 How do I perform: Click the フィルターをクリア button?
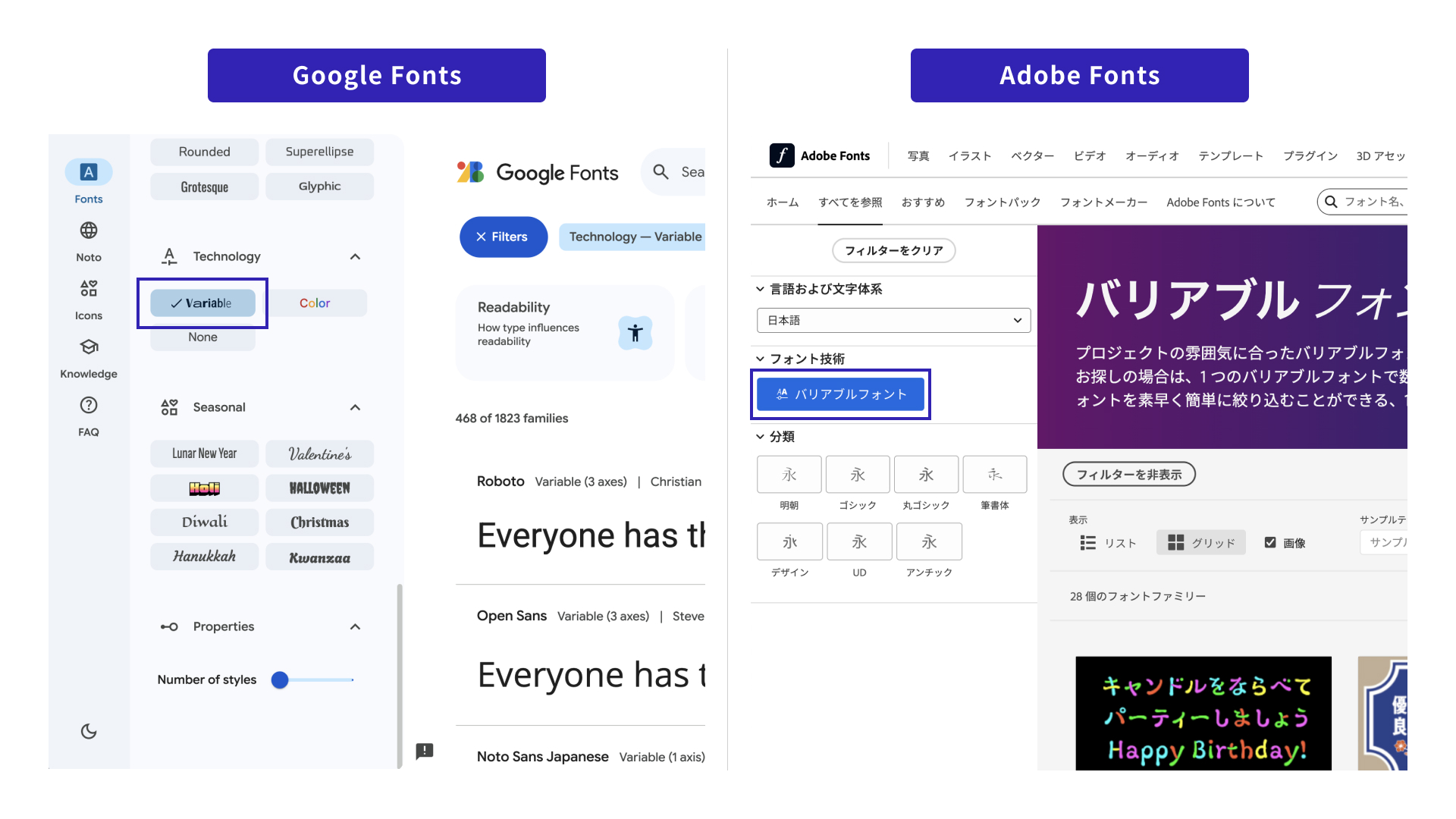tap(893, 250)
